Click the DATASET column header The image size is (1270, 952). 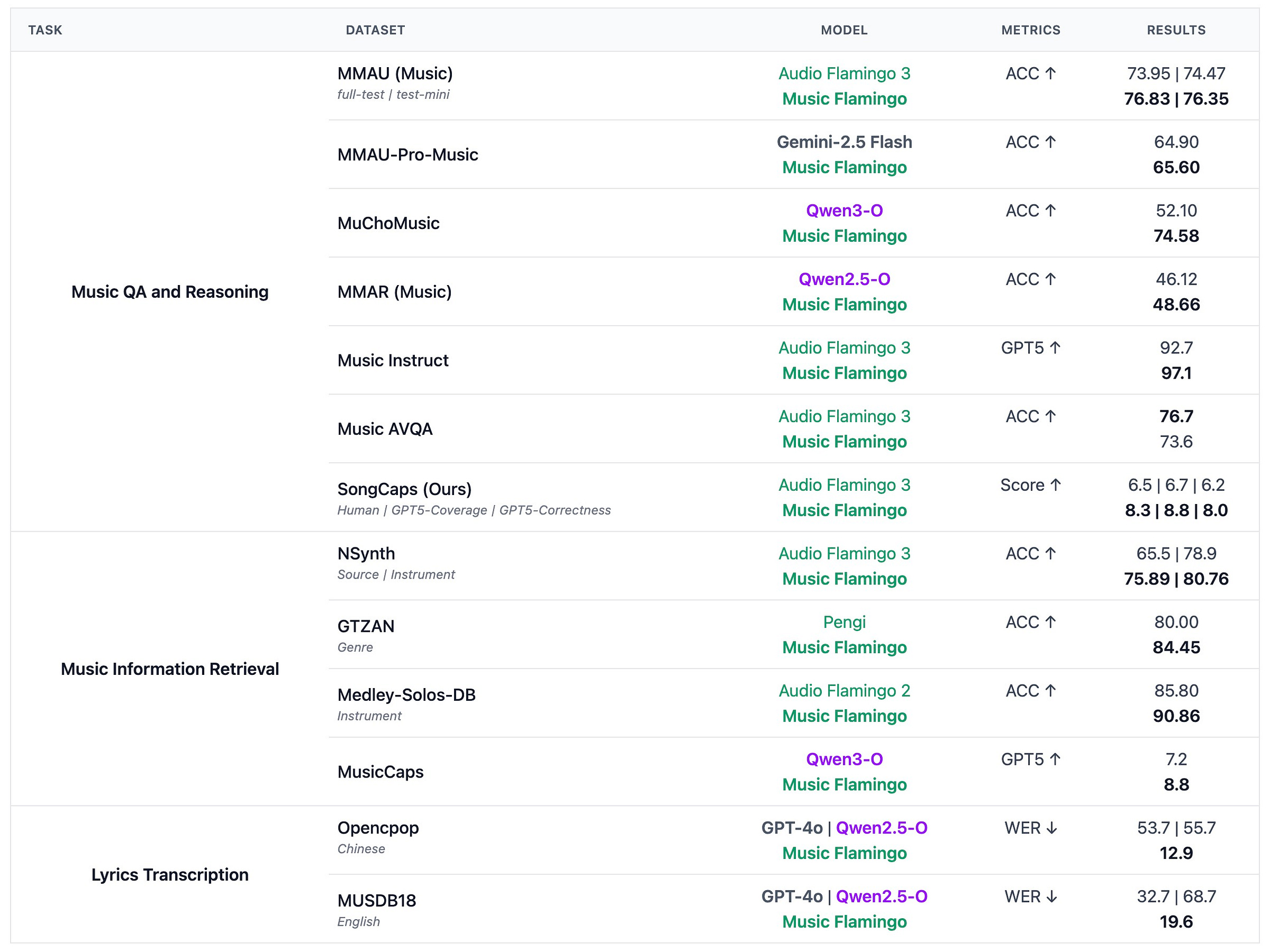point(375,30)
